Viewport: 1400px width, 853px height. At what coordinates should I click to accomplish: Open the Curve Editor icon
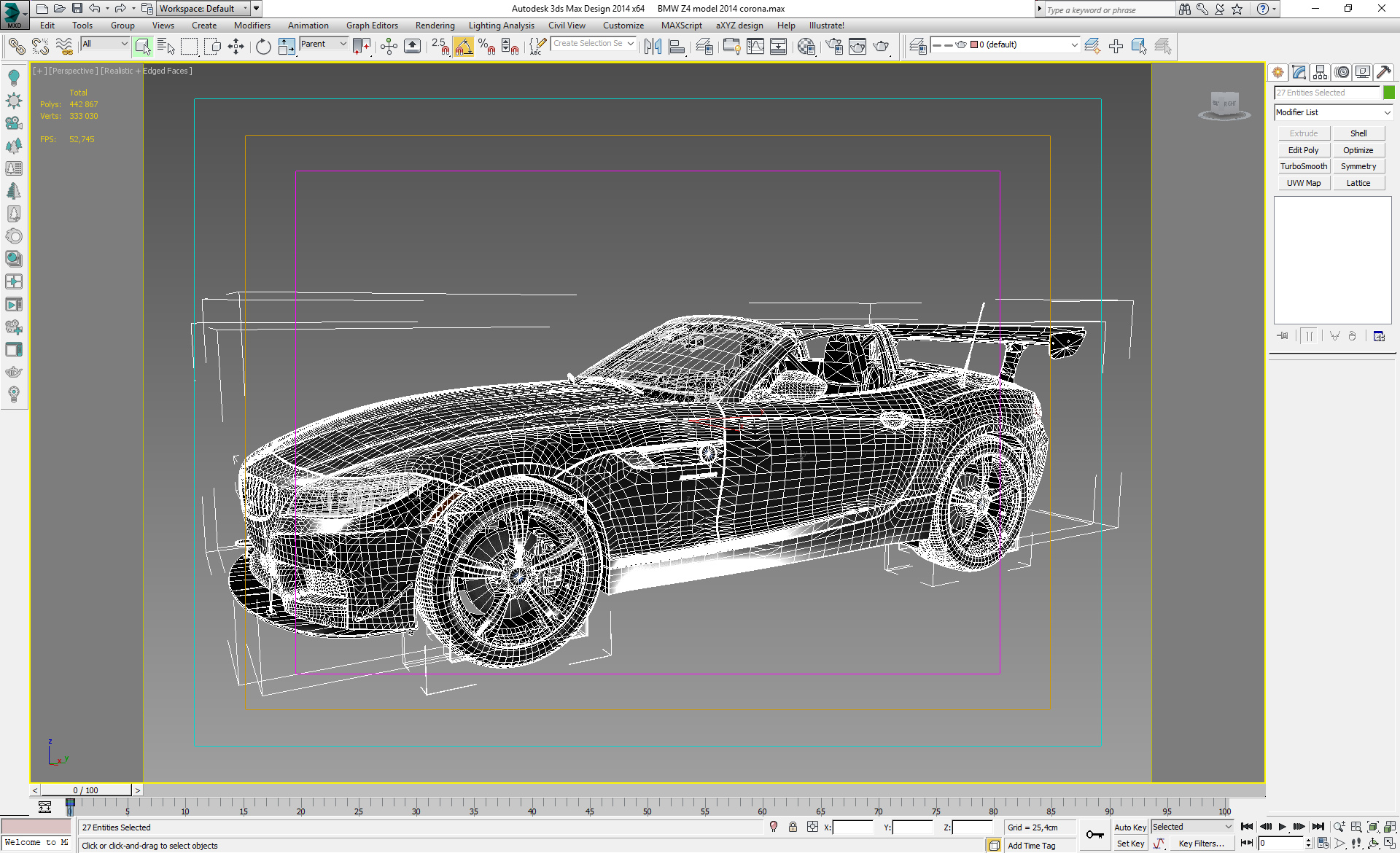pyautogui.click(x=755, y=47)
